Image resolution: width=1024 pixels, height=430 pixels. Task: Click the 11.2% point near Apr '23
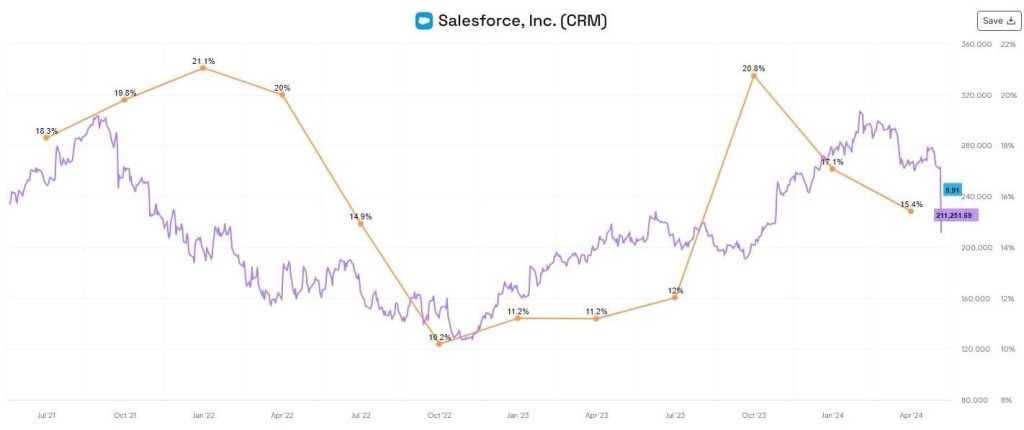pos(596,318)
